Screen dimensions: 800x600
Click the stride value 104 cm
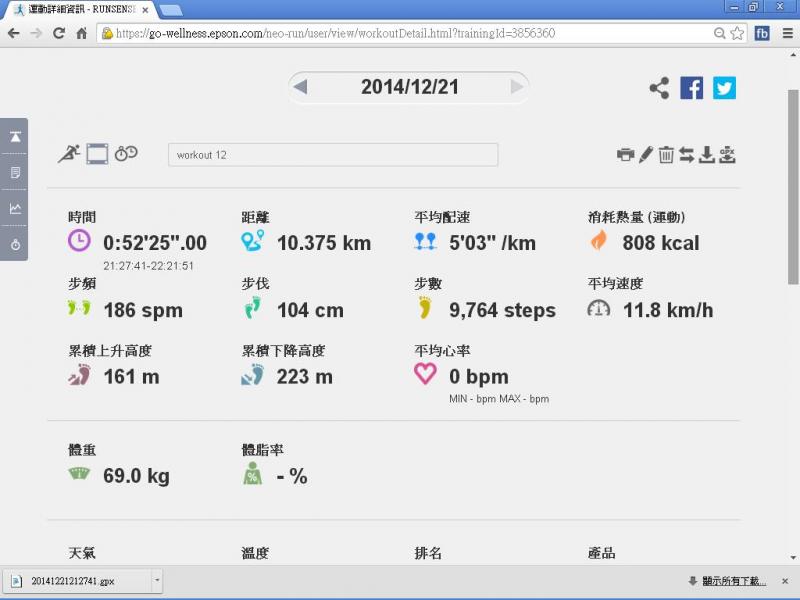310,310
